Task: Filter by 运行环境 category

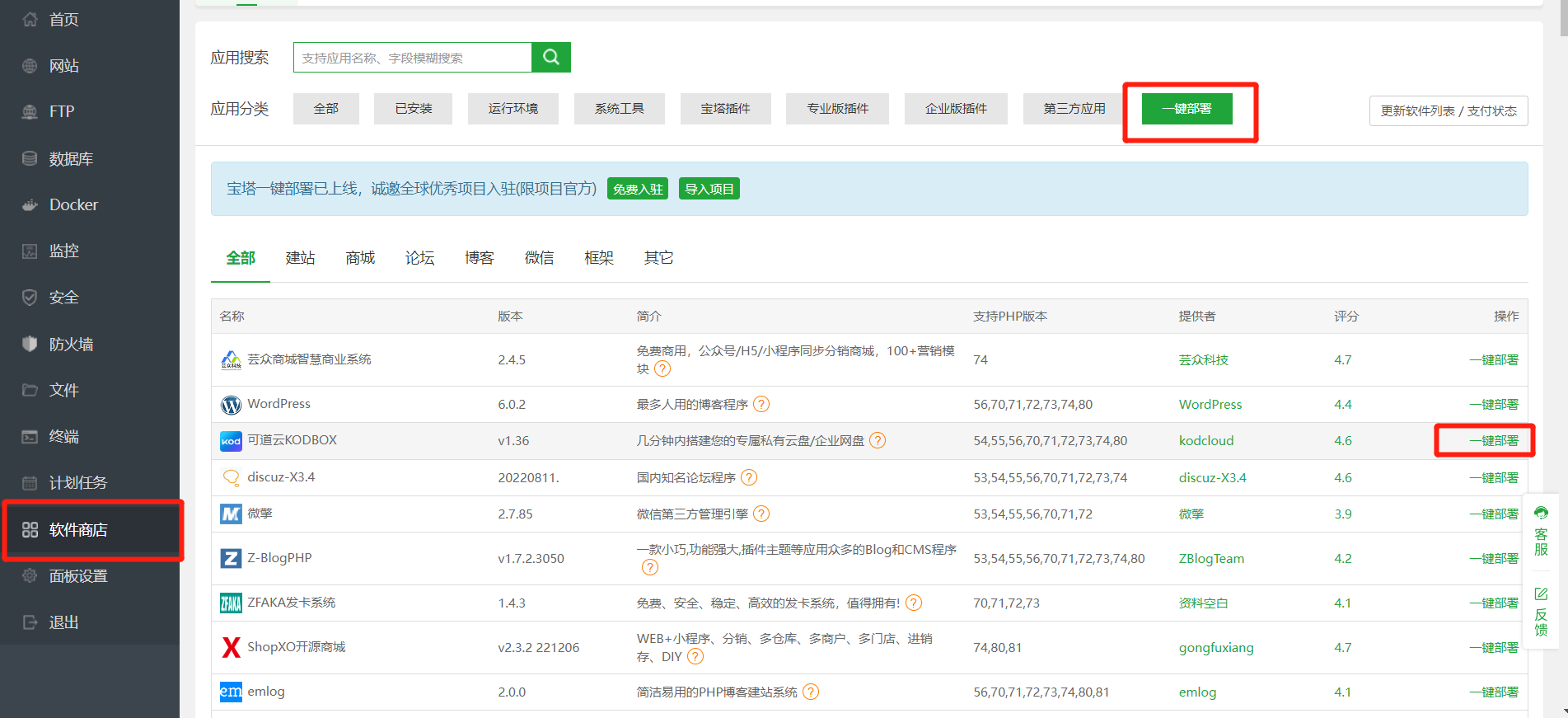Action: [x=513, y=109]
